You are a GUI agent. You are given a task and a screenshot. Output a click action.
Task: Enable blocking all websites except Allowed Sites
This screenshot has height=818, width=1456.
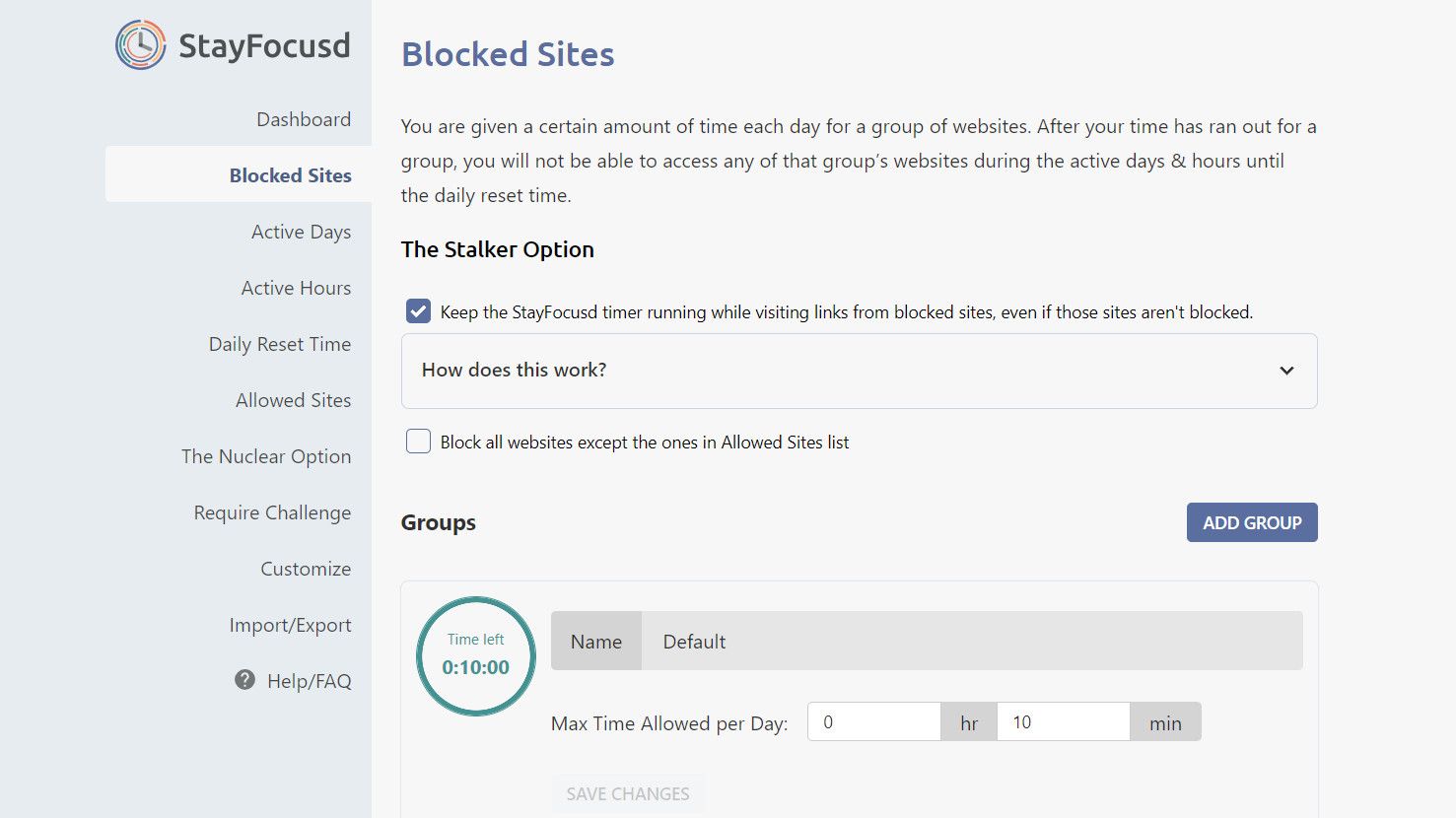pos(418,441)
